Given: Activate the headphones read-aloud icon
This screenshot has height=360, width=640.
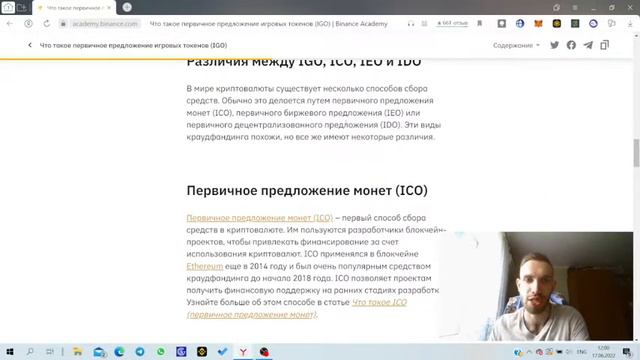Looking at the screenshot, I should (411, 24).
